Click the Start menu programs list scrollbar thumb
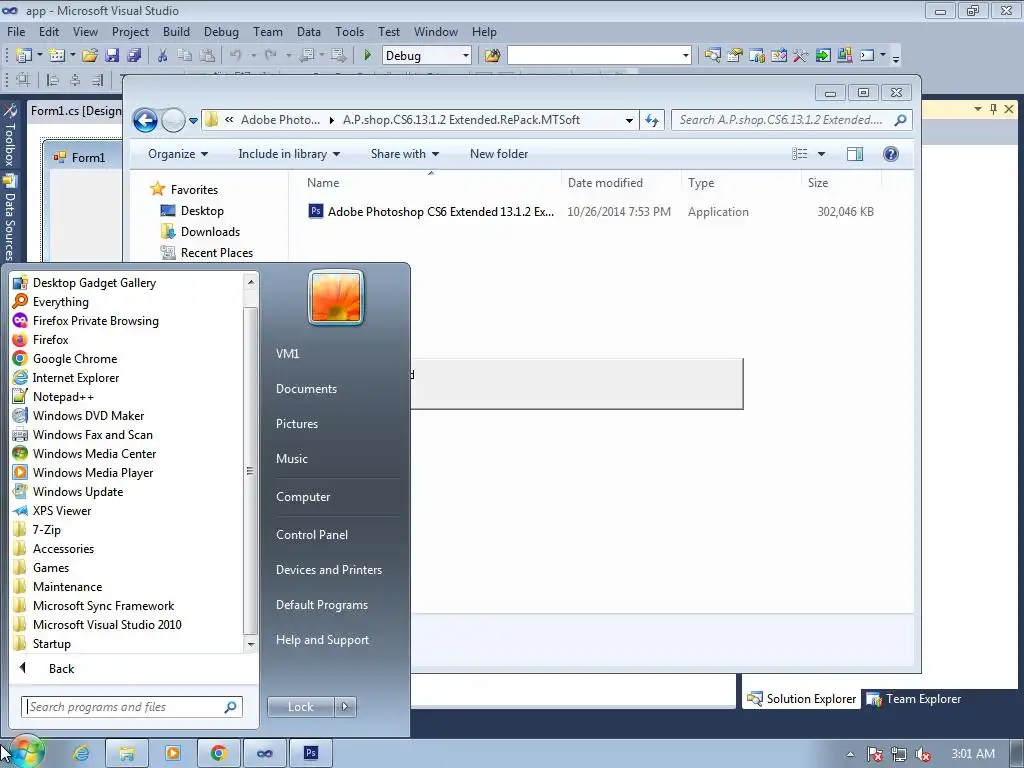 (249, 470)
